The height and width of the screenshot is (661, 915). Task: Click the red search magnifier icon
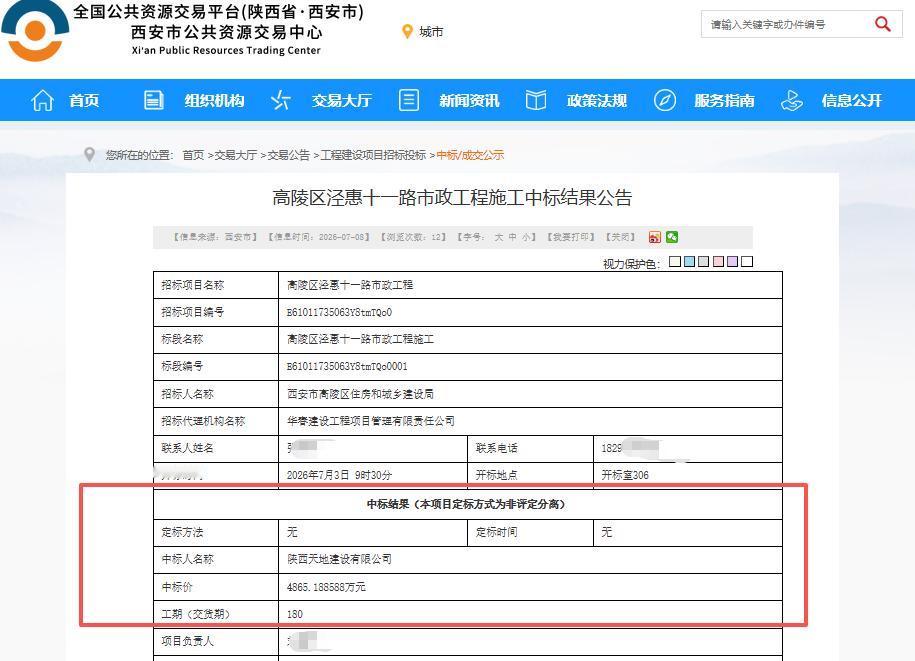click(882, 24)
